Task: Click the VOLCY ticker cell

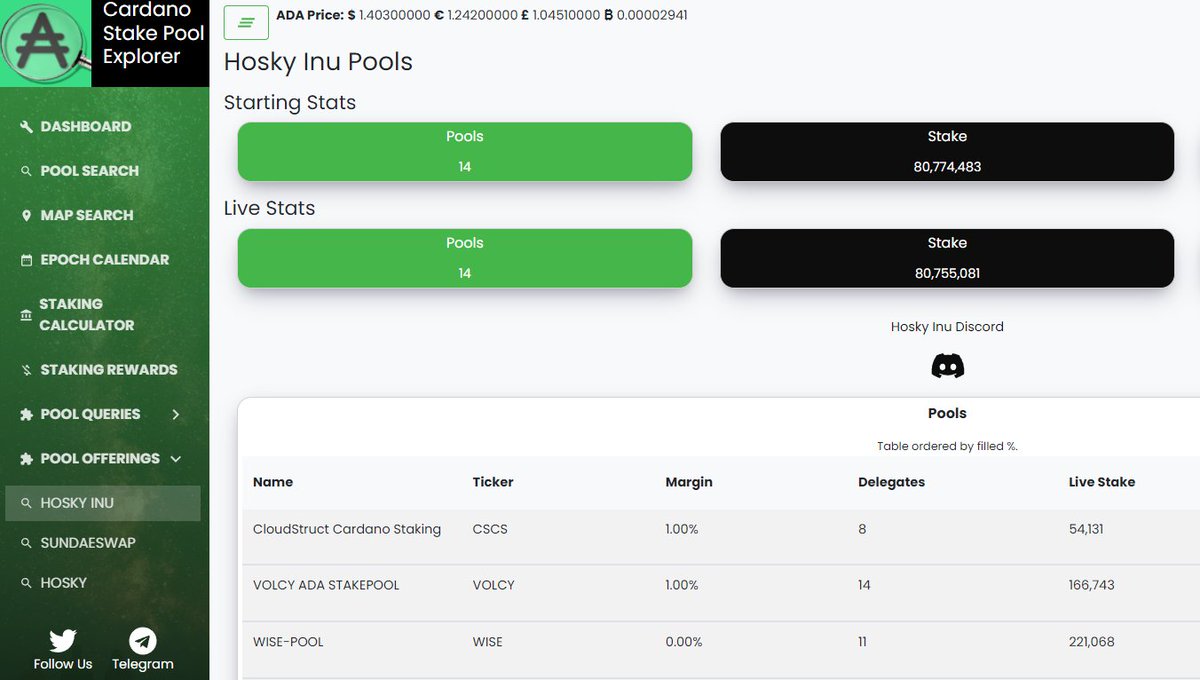Action: tap(494, 585)
